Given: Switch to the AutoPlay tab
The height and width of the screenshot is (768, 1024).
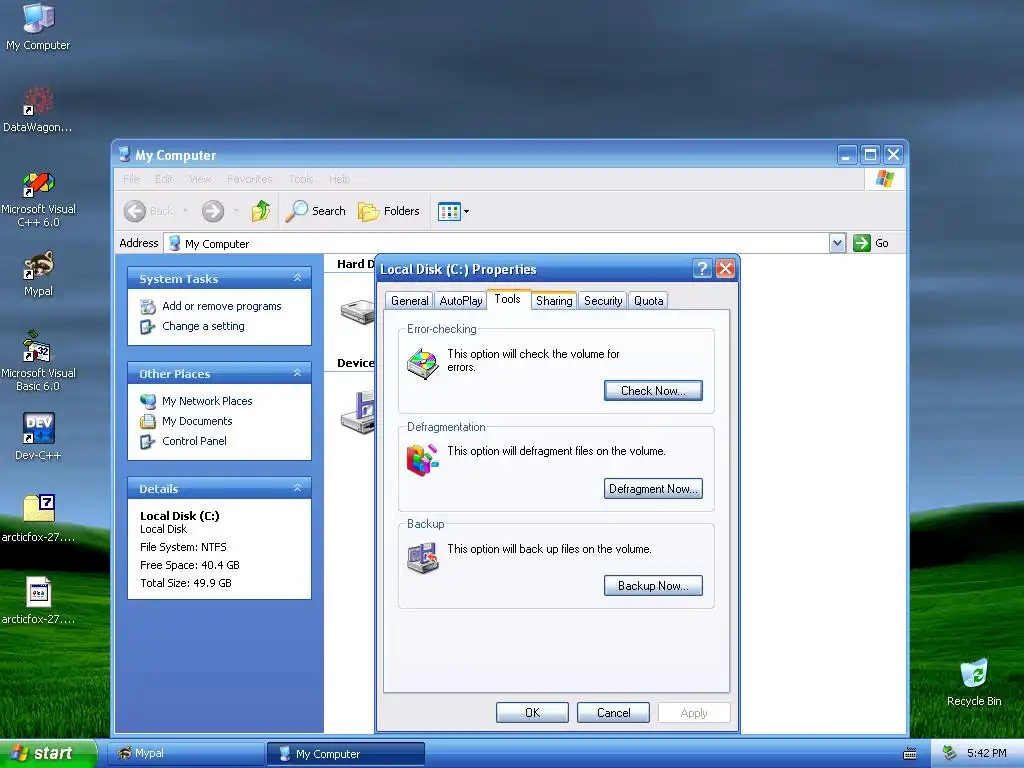Looking at the screenshot, I should 460,300.
